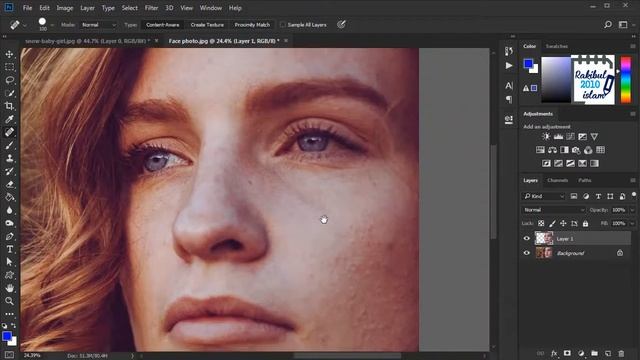Select the Hand tool
This screenshot has width=640, height=360.
click(x=9, y=288)
